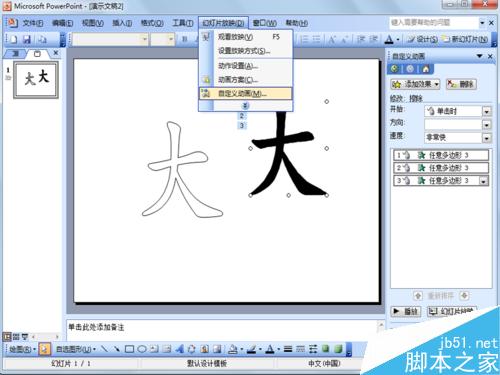This screenshot has width=500, height=375.
Task: Open the dropdown arrow on animation item 3
Action: pos(483,181)
